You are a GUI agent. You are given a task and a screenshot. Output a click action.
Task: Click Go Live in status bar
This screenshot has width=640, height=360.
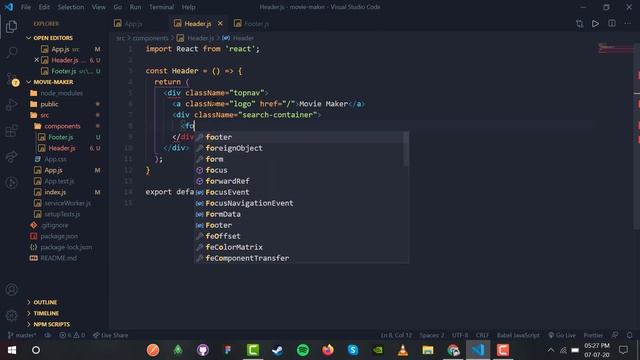562,335
